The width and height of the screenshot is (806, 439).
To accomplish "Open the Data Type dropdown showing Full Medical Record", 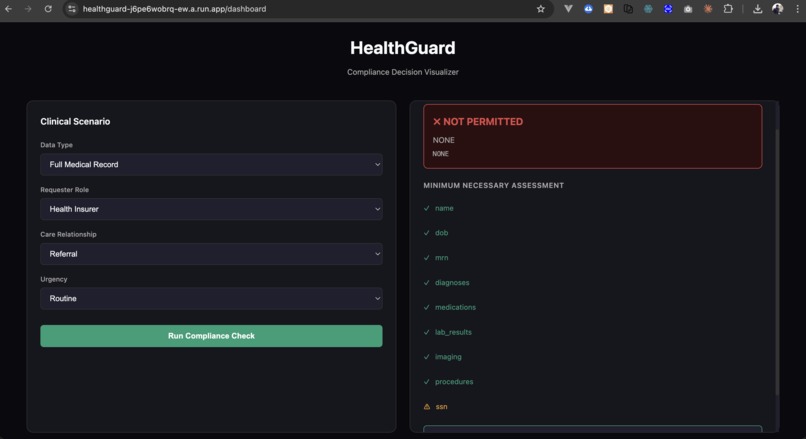I will coord(211,164).
